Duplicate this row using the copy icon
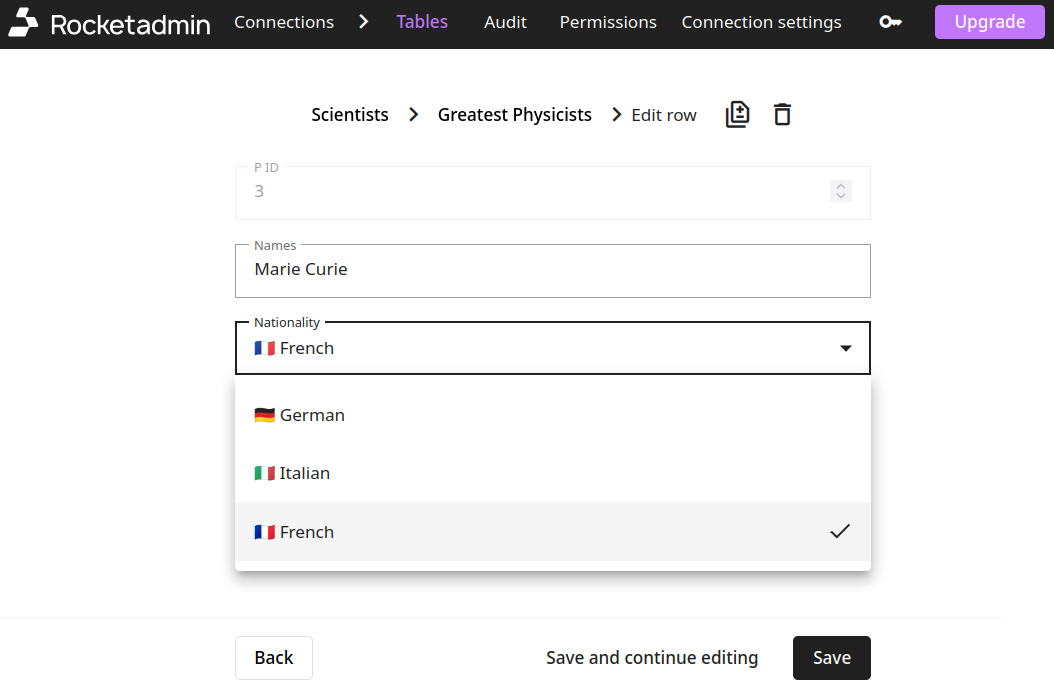Viewport: 1054px width, 689px height. coord(737,114)
